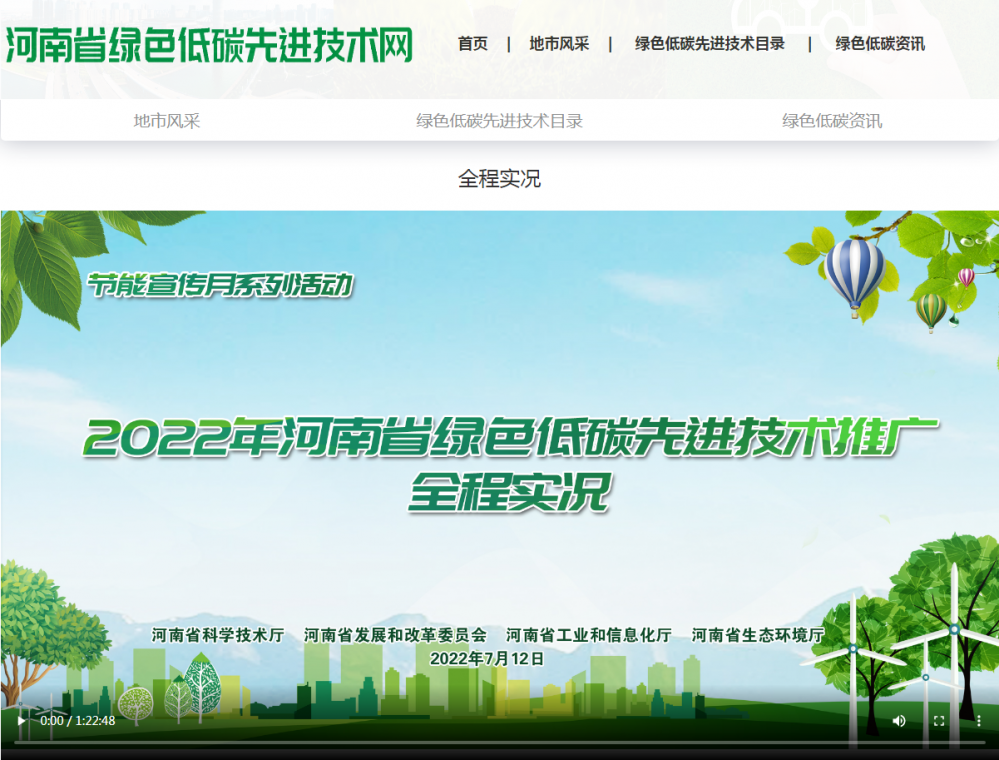Click the date 2022年7月12日 in video

(487, 659)
